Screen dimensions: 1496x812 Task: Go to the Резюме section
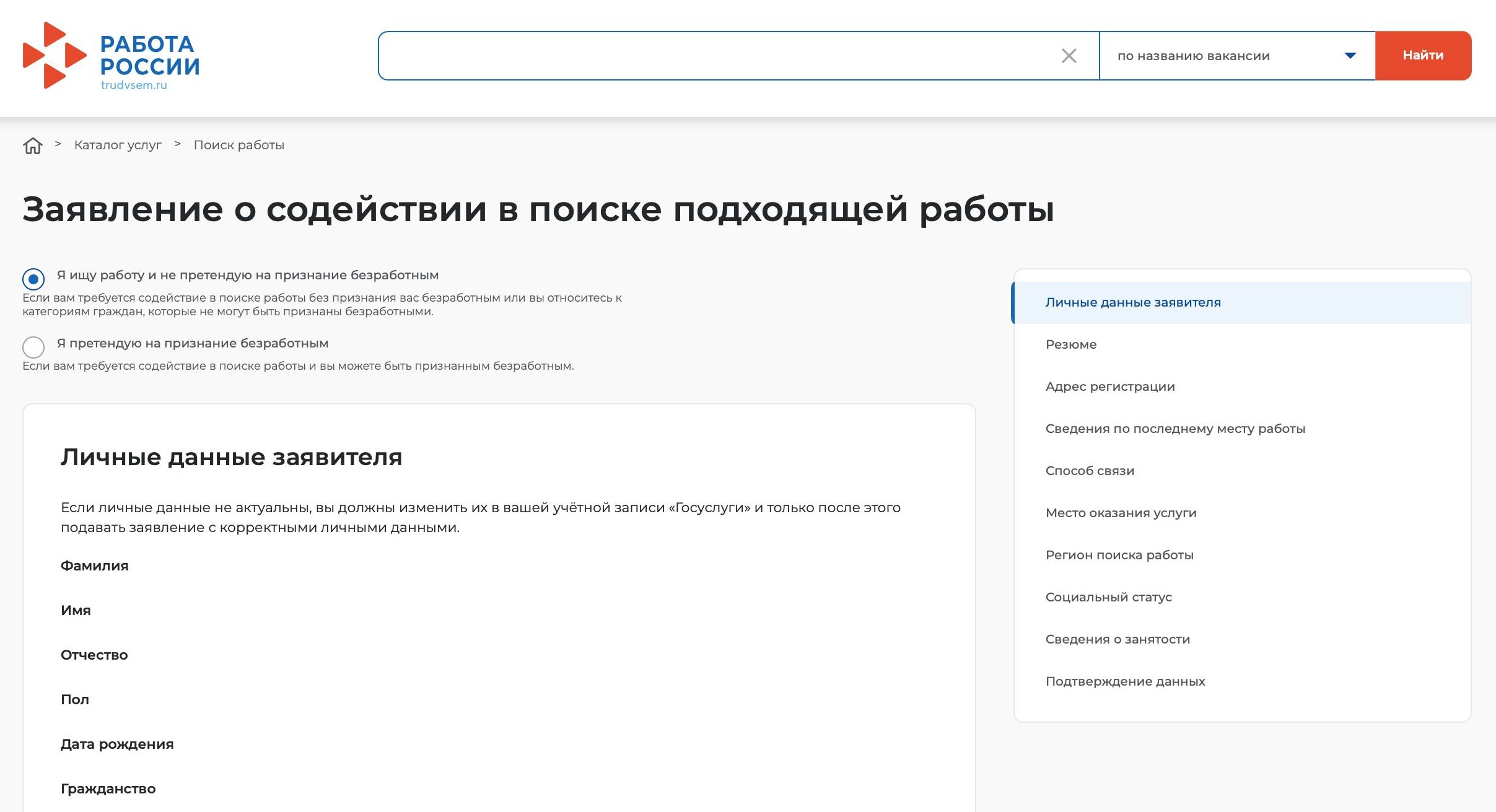click(x=1071, y=344)
